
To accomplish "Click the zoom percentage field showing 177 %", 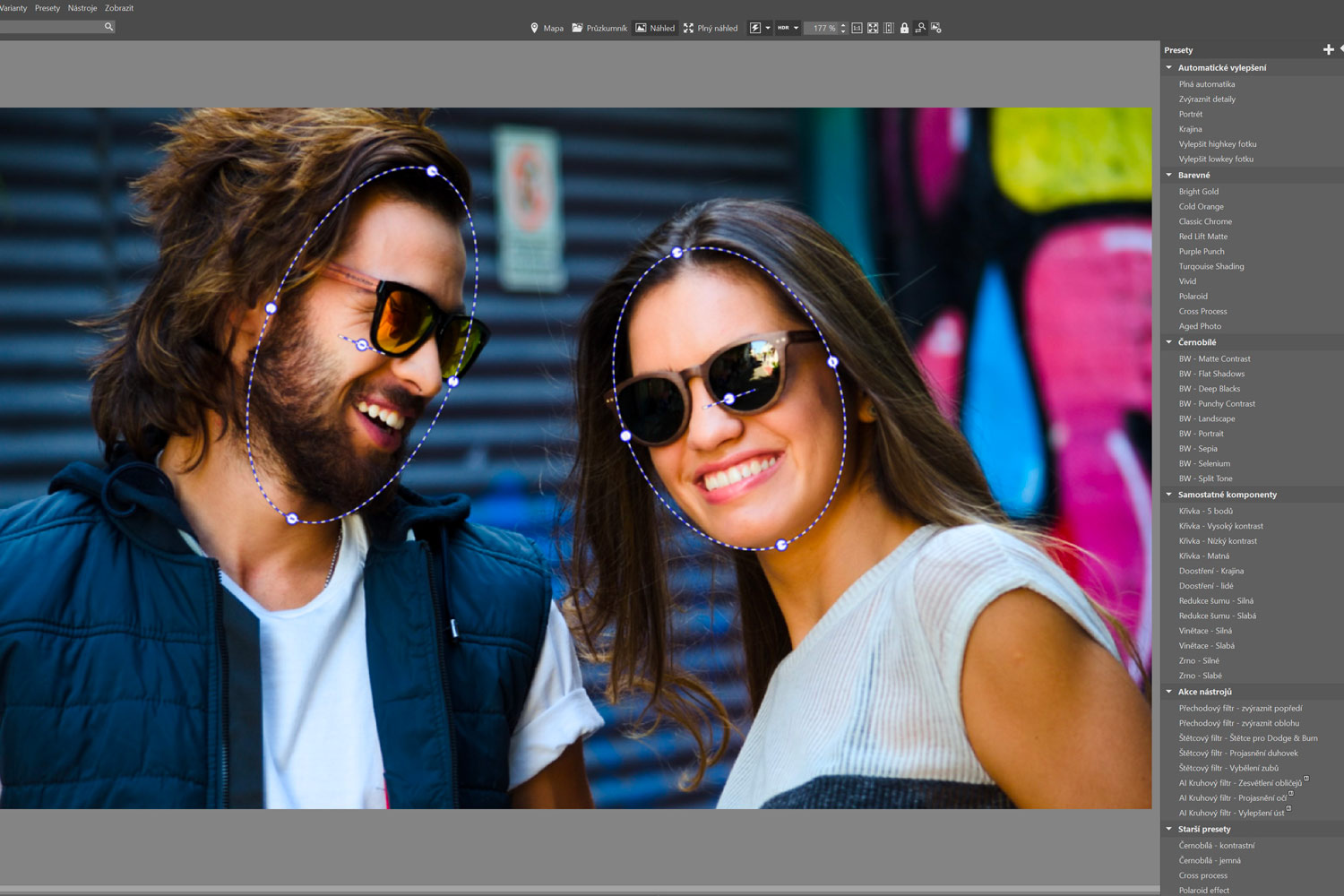I will (x=823, y=29).
